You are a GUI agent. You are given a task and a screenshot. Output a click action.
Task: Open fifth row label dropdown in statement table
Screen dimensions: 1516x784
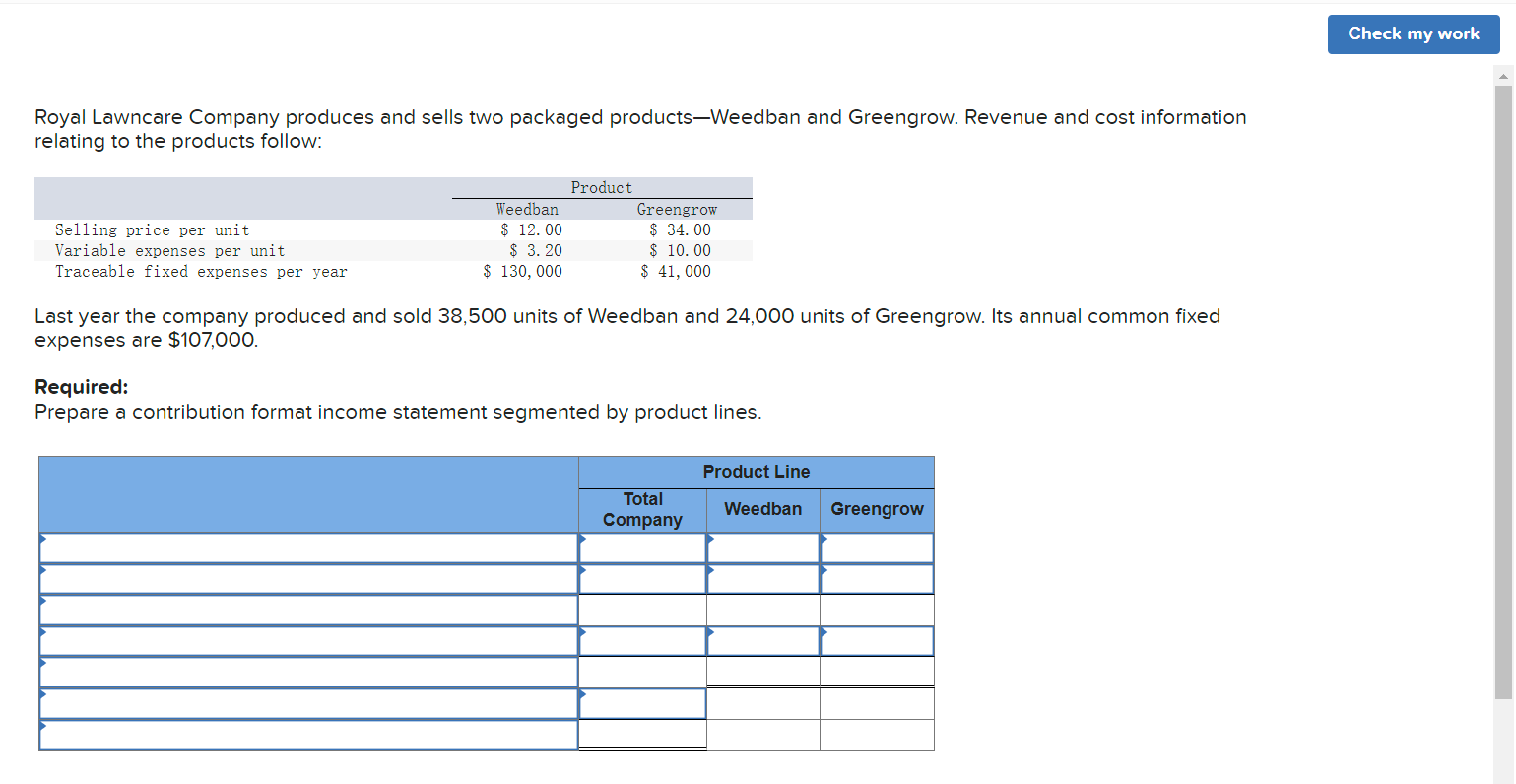(x=308, y=673)
